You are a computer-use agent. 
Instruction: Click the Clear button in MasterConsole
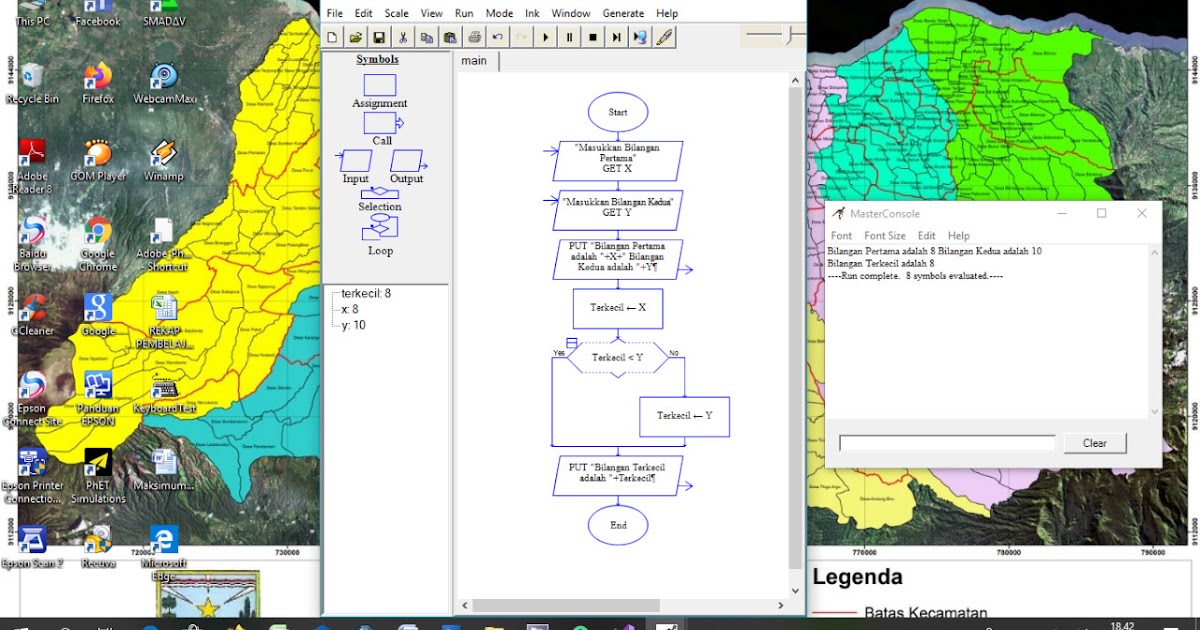[x=1095, y=443]
